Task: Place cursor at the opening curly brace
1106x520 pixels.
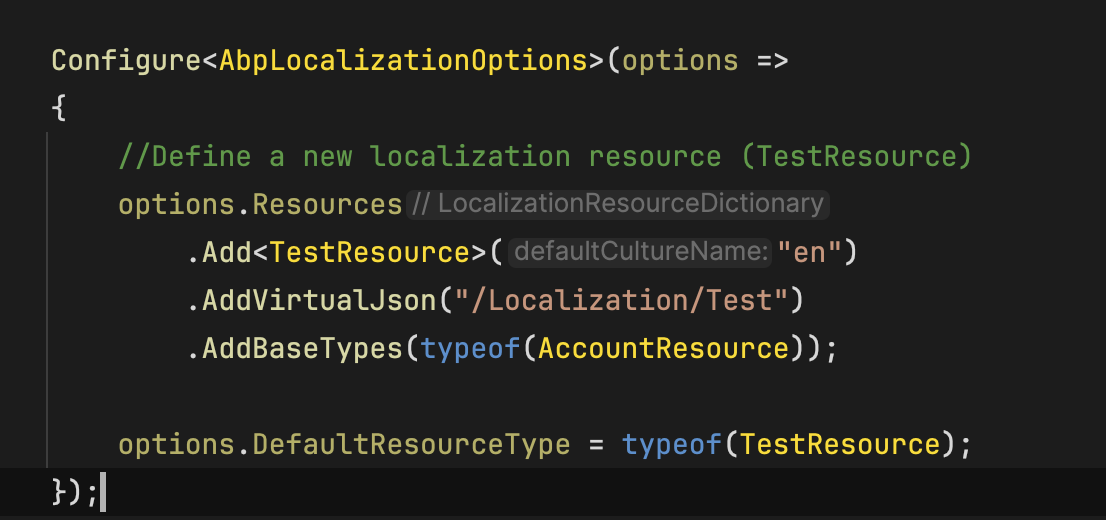Action: pos(59,108)
